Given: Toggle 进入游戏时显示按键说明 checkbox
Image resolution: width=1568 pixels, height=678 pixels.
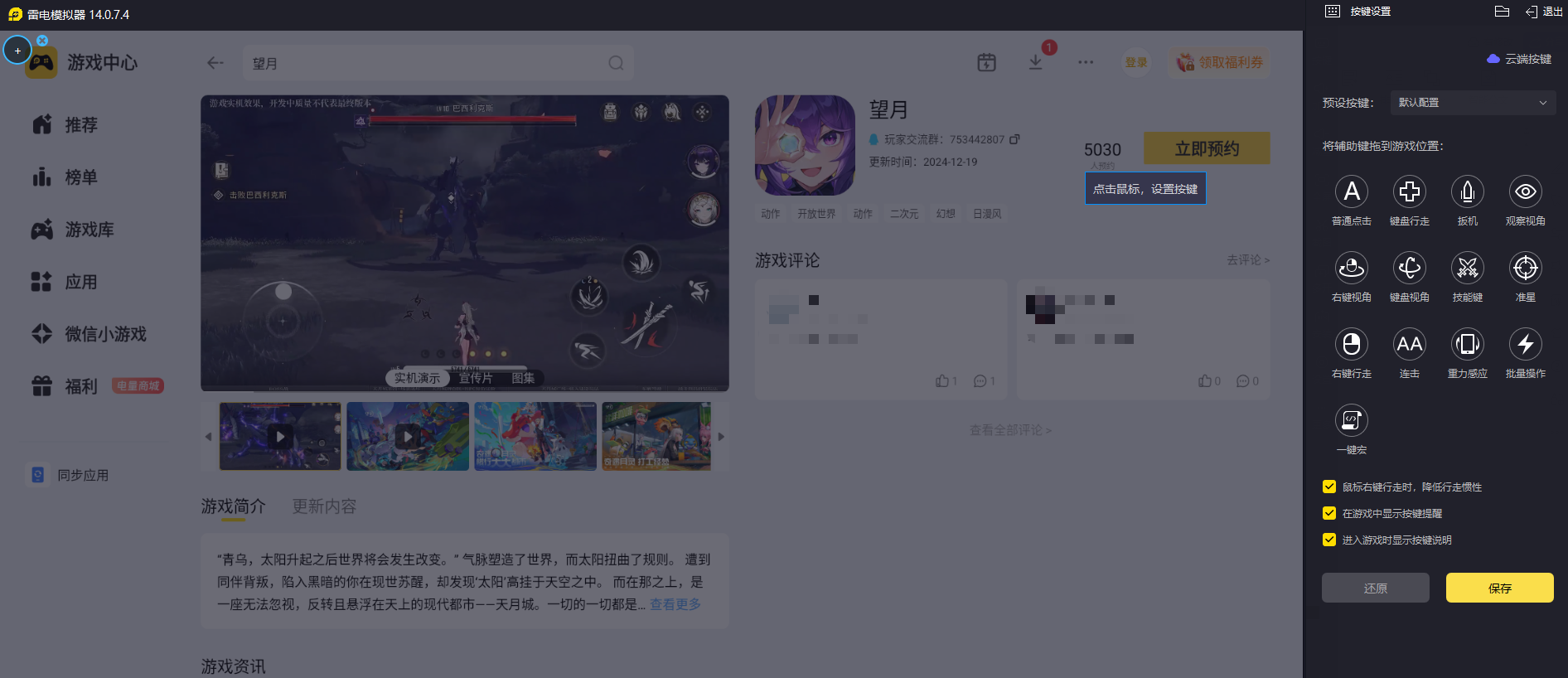Looking at the screenshot, I should [x=1329, y=540].
